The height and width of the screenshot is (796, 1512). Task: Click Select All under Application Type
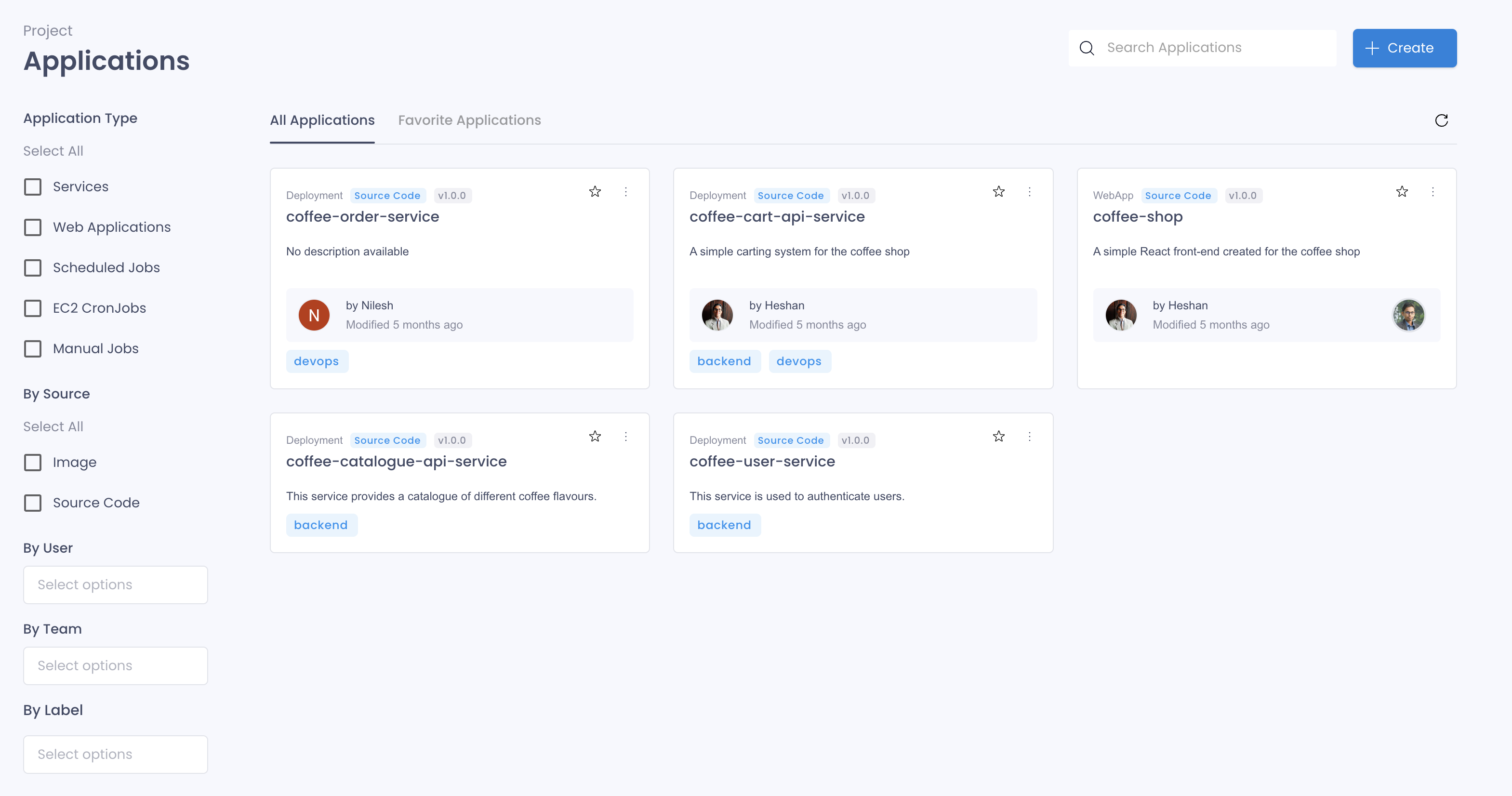click(x=53, y=151)
